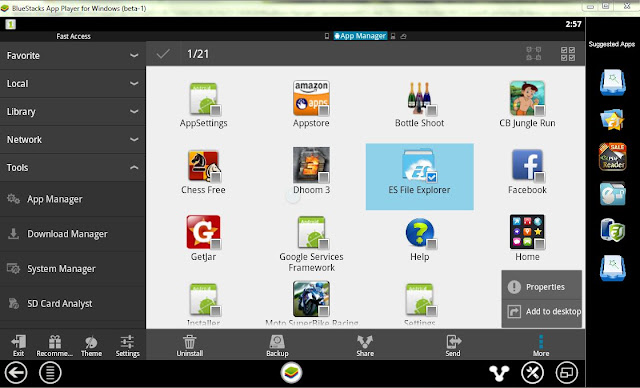Click the select all grid icon
The width and height of the screenshot is (640, 388).
(x=568, y=54)
